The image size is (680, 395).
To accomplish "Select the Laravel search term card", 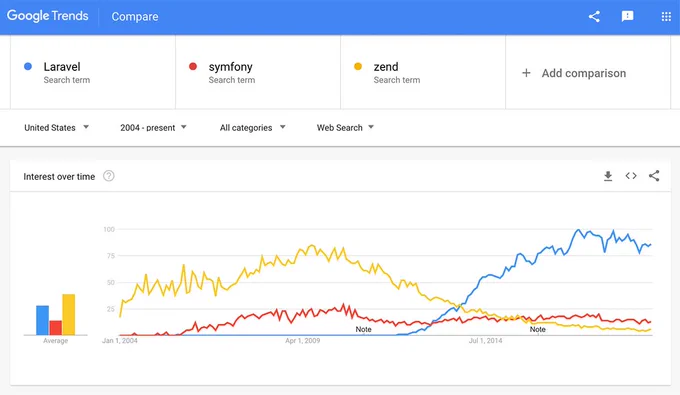I will point(93,72).
